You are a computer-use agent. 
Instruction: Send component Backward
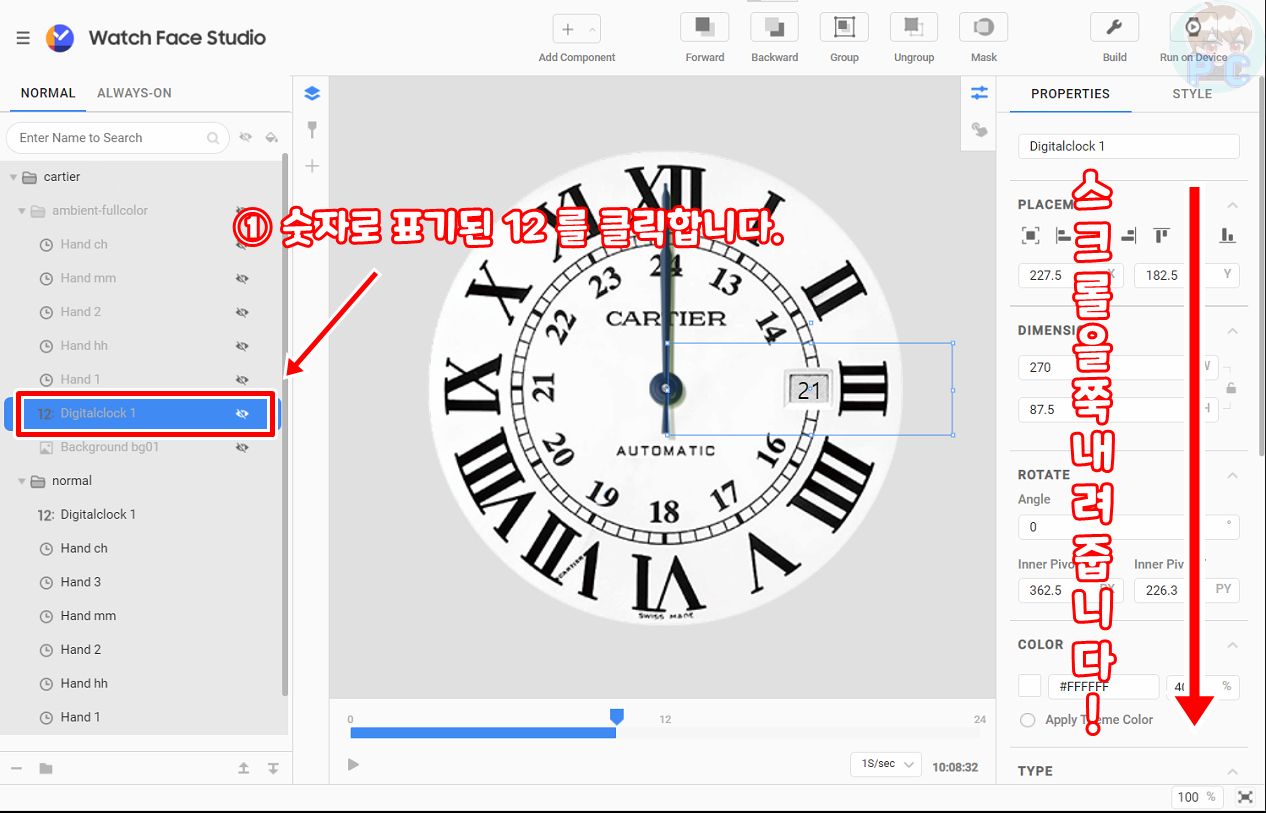tap(775, 27)
